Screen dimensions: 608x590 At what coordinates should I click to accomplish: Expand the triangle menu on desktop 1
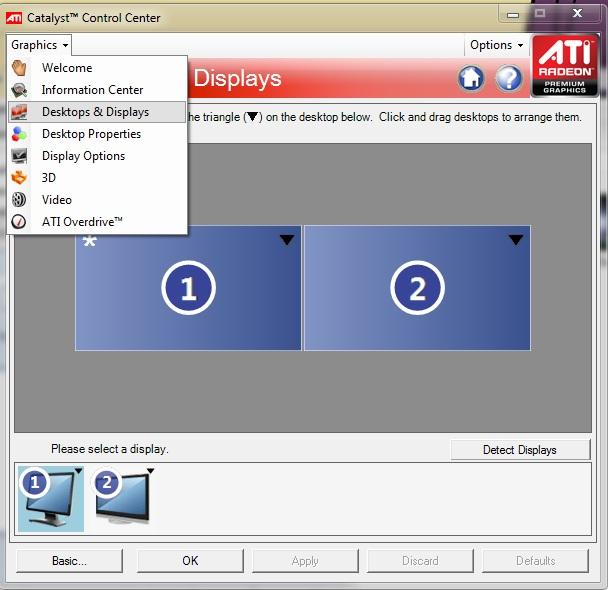click(287, 240)
